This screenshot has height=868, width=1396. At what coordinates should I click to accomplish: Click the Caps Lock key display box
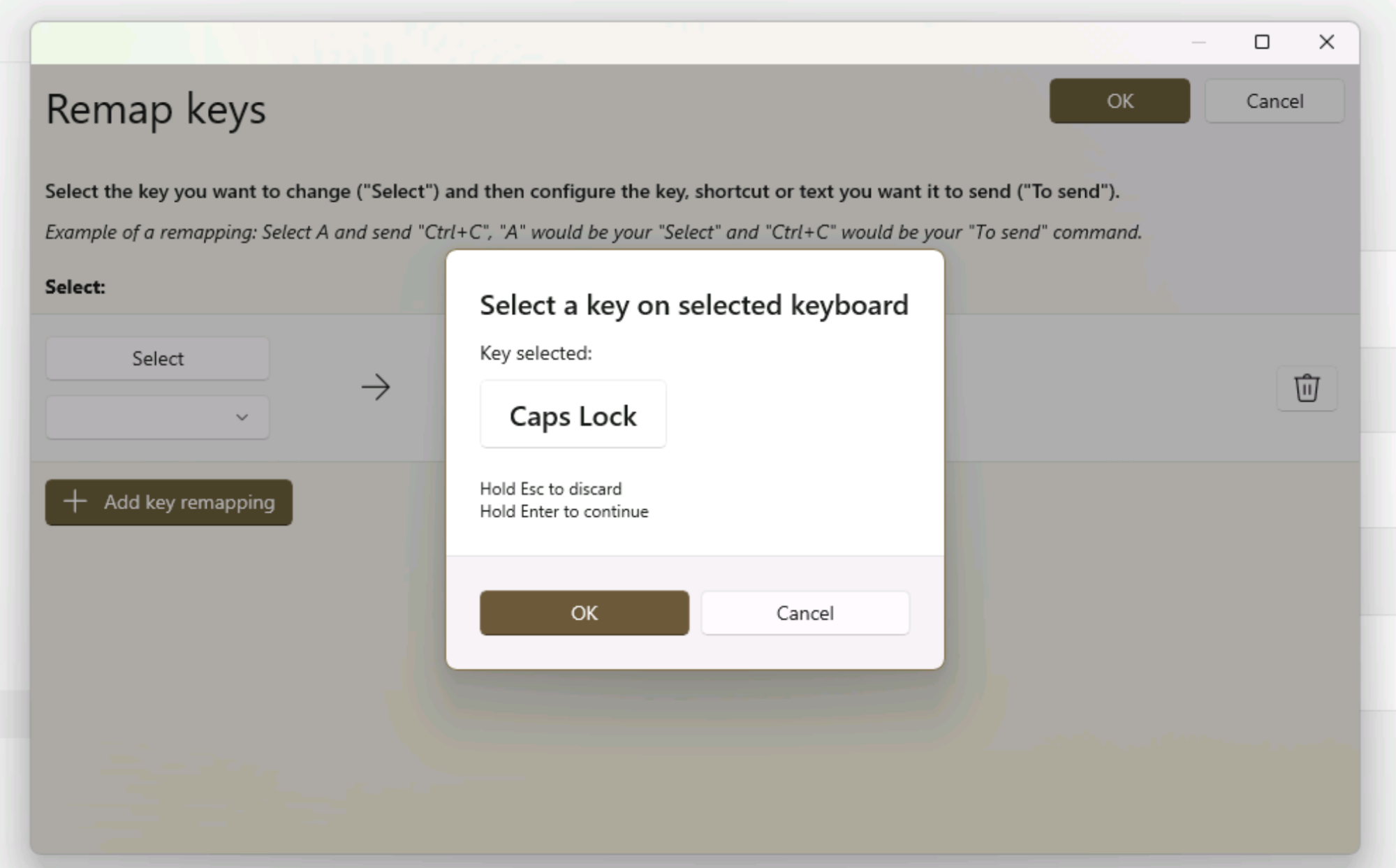click(573, 415)
